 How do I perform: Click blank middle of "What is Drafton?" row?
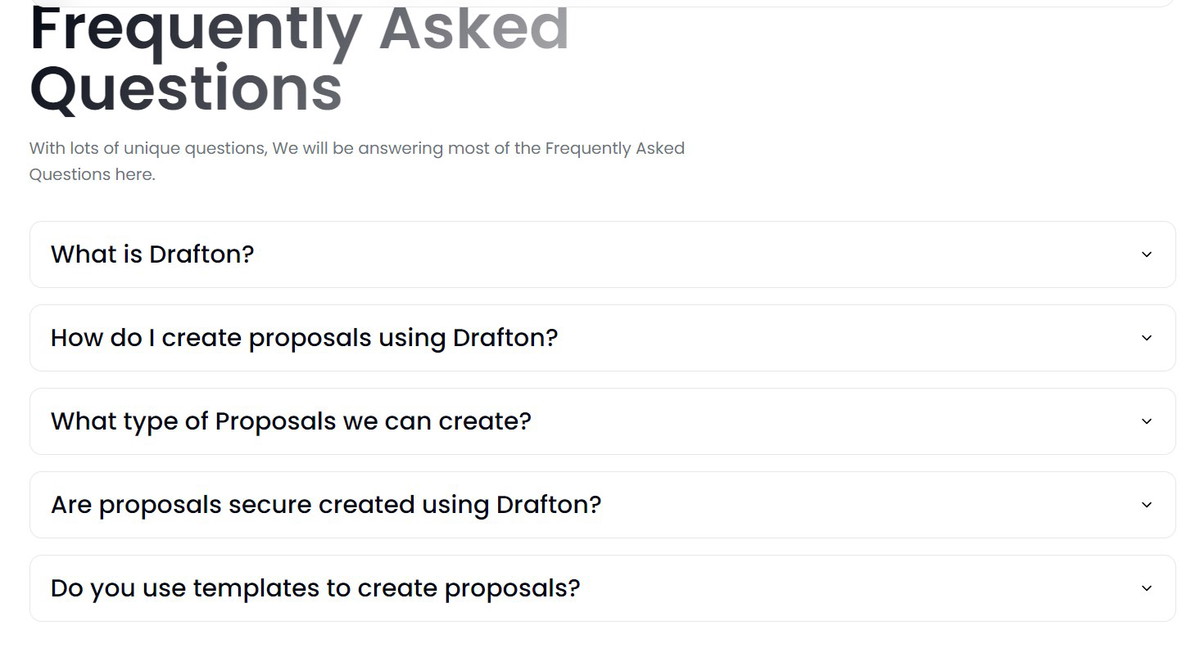[700, 255]
